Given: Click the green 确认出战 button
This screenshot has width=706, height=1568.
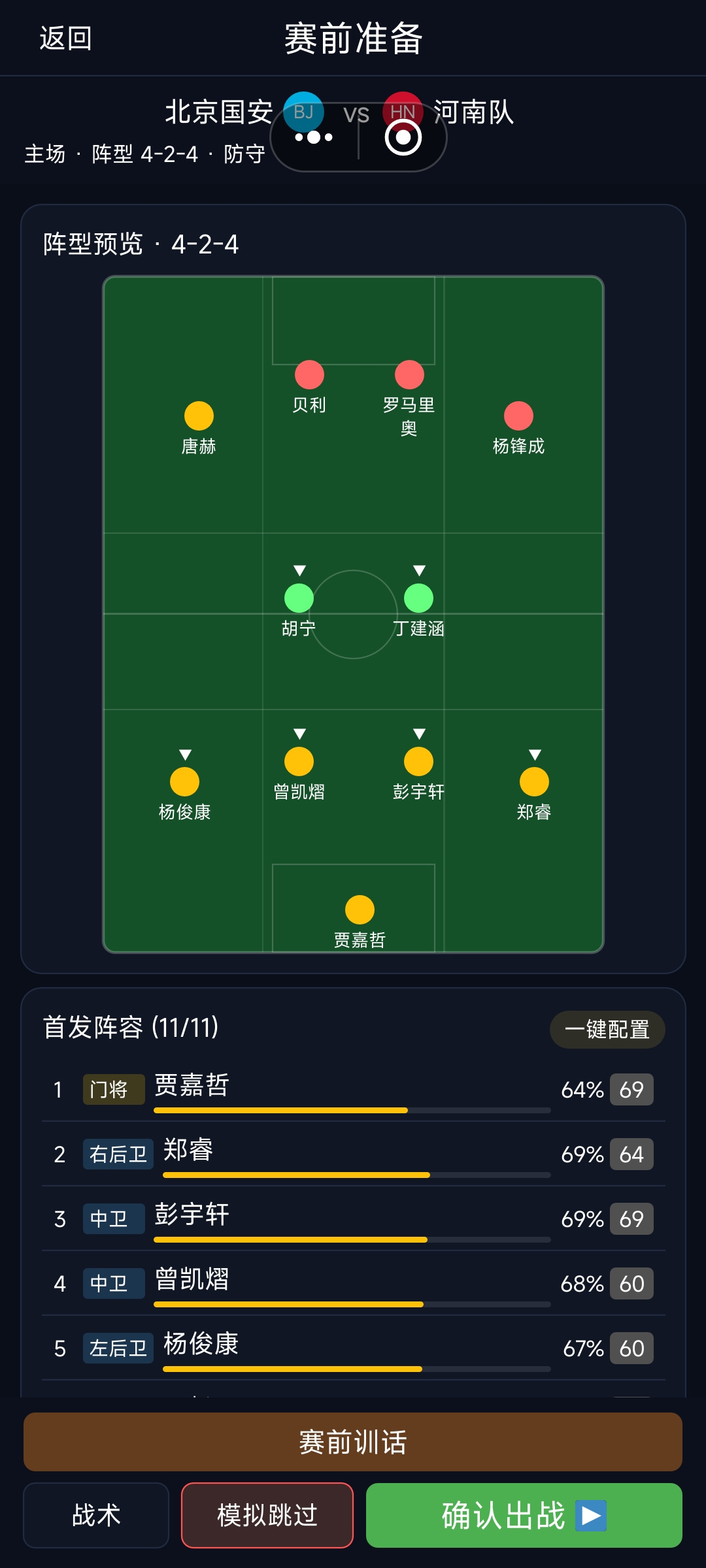Looking at the screenshot, I should (524, 1515).
